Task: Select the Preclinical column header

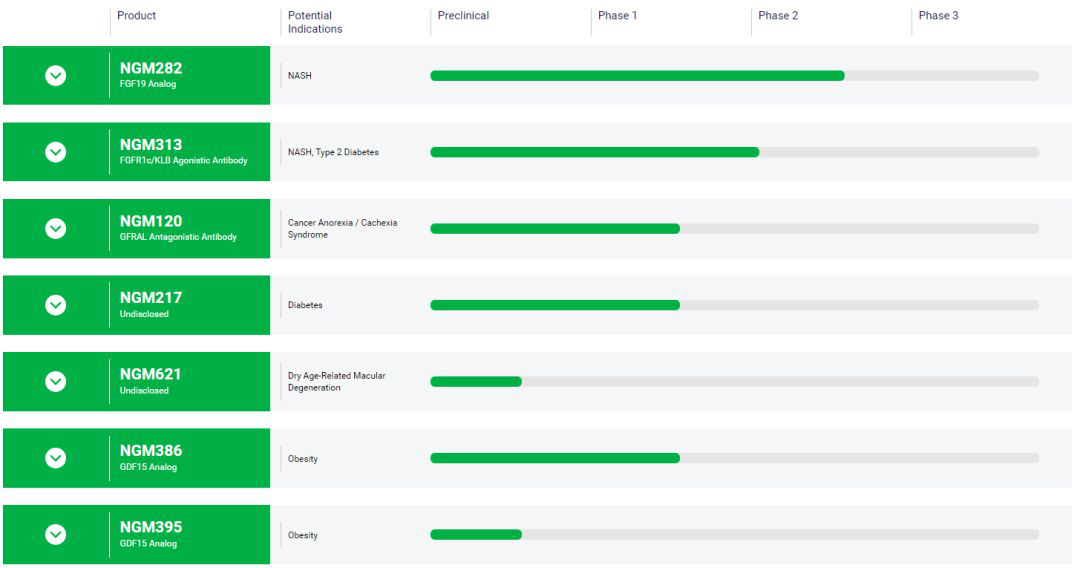Action: (x=463, y=15)
